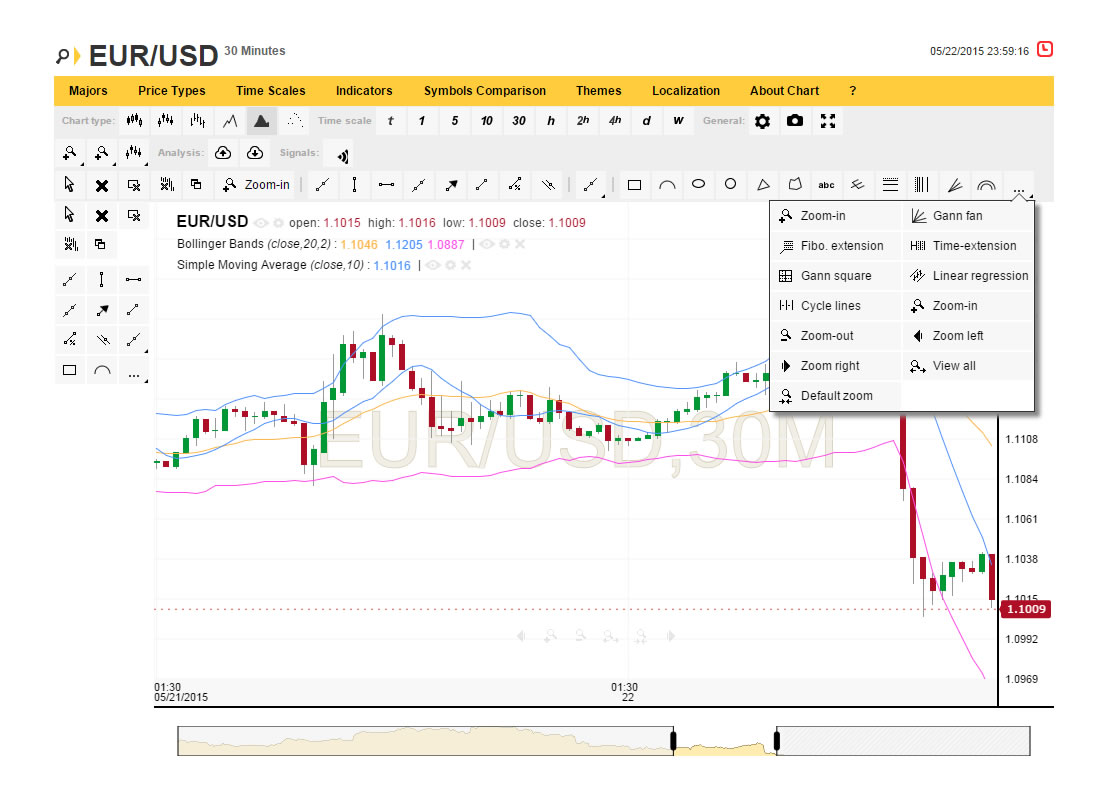Click the left handle of range navigator
Image resolution: width=1100 pixels, height=800 pixels.
pyautogui.click(x=673, y=741)
